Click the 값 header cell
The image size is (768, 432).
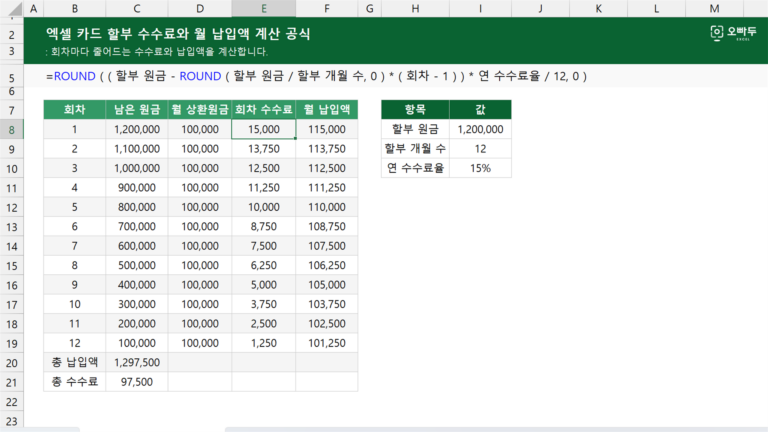tap(480, 110)
